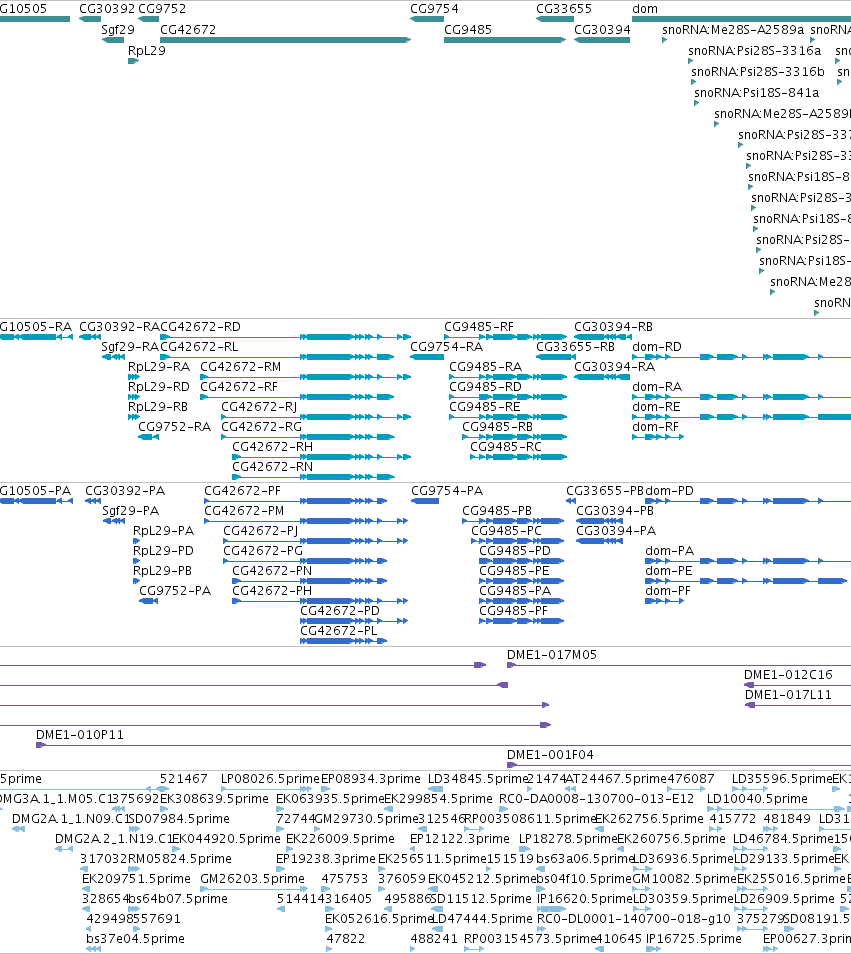Image resolution: width=851 pixels, height=954 pixels.
Task: Select the dom-RF transcript label
Action: [655, 427]
